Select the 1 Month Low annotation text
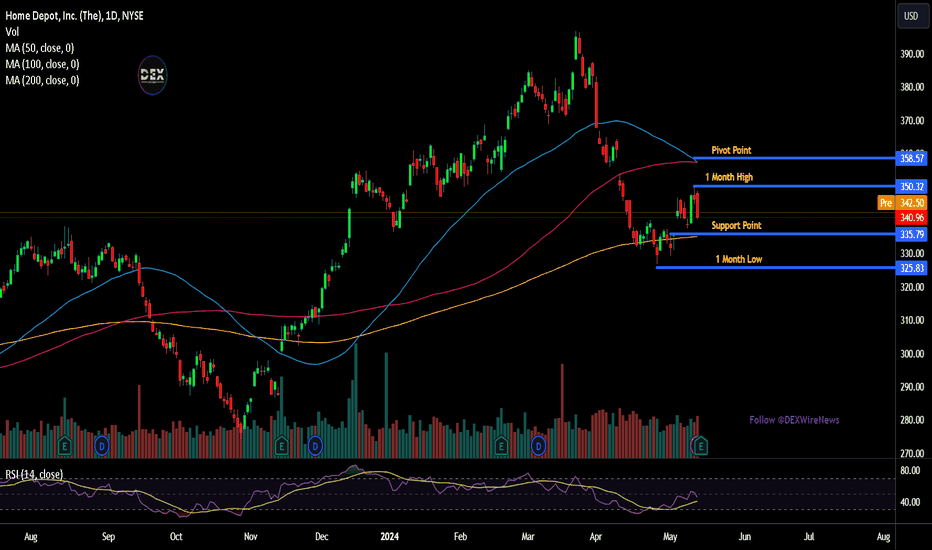932x550 pixels. [x=738, y=259]
